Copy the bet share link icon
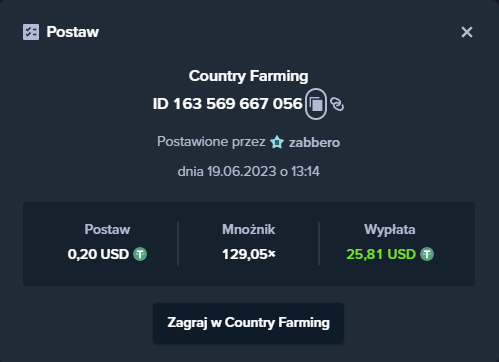This screenshot has height=362, width=499. (337, 104)
